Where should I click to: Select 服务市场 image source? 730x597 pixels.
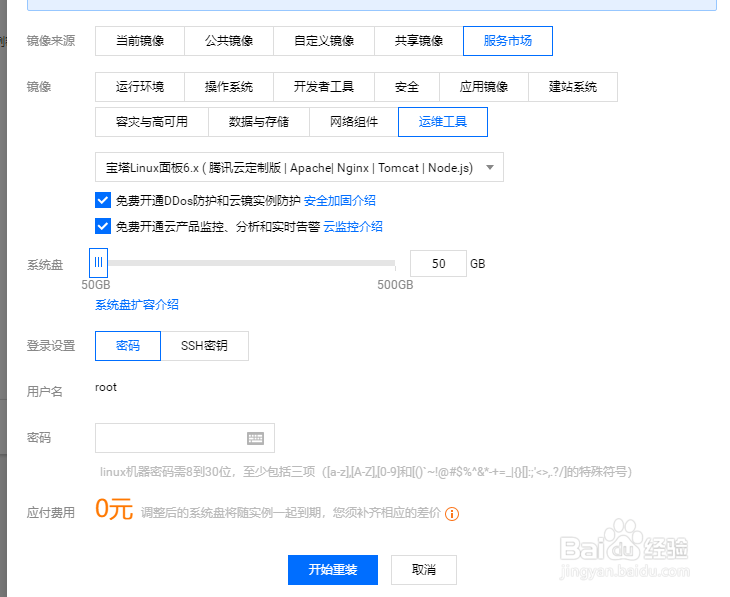(x=508, y=41)
